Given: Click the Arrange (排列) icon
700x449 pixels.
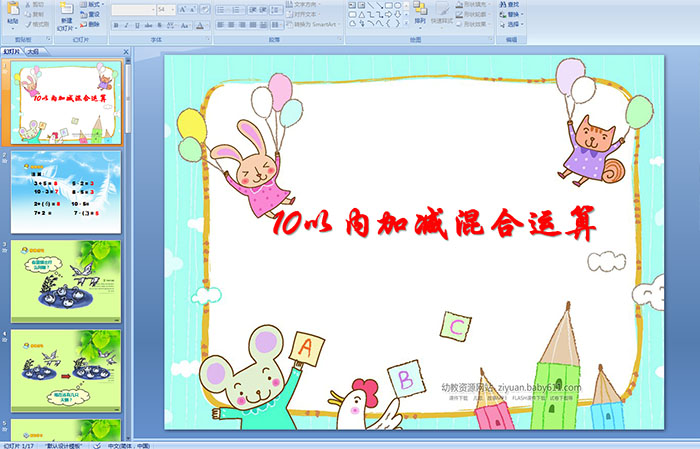Looking at the screenshot, I should pos(419,12).
